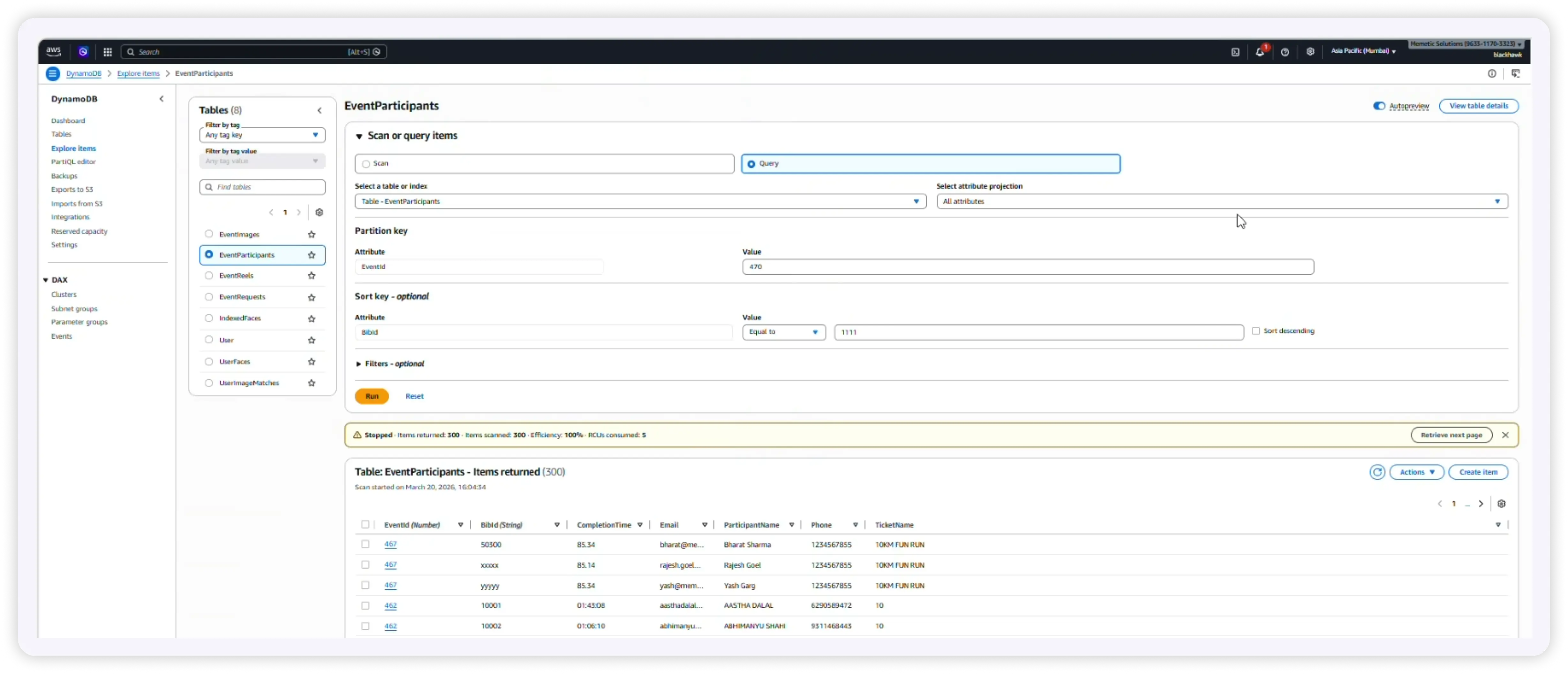
Task: Open table column preferences gear
Action: click(1502, 504)
